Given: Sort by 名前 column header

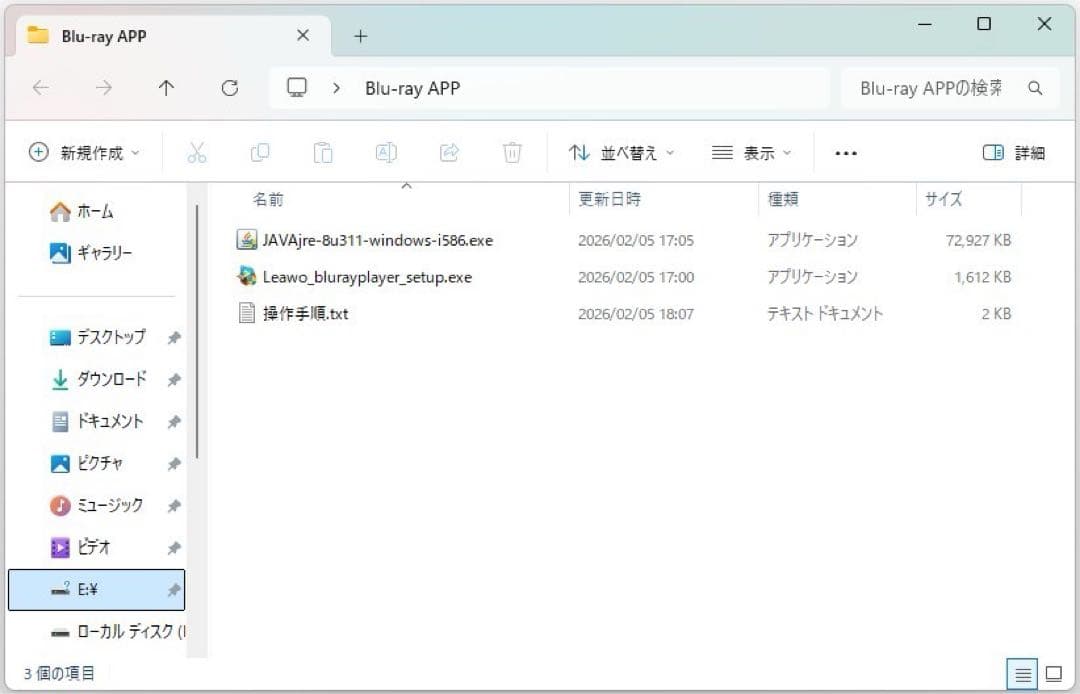Looking at the screenshot, I should click(x=268, y=199).
